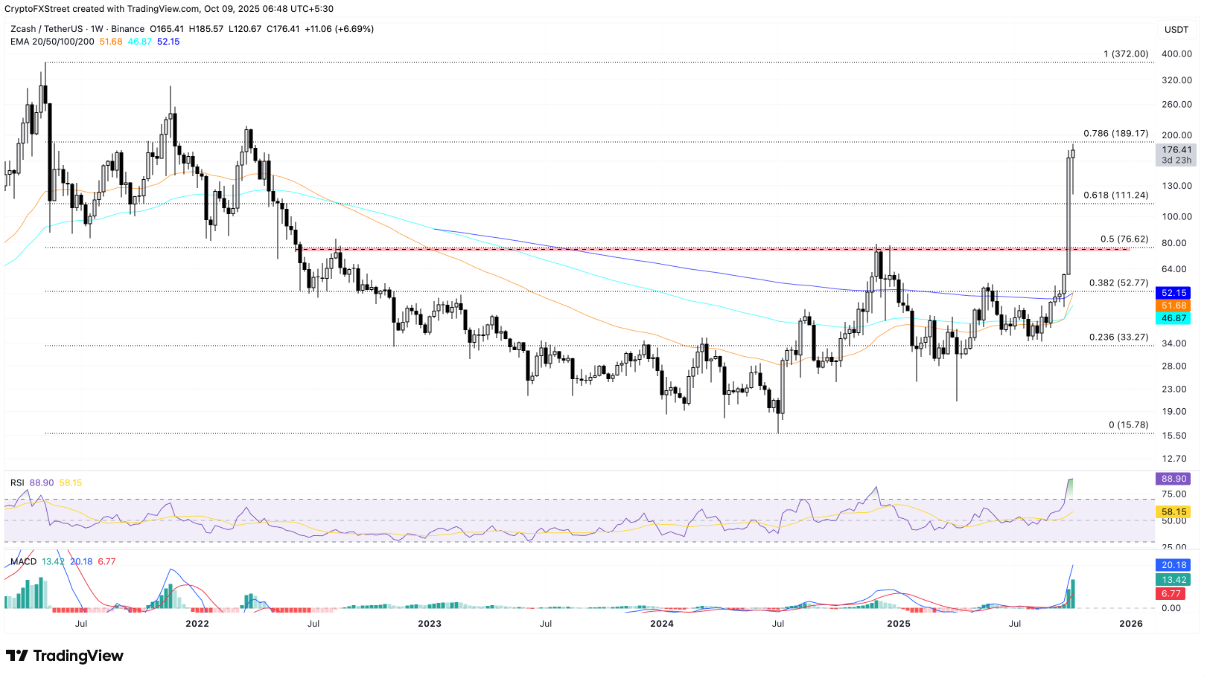Select the 2026 label on the time axis

tap(1131, 623)
